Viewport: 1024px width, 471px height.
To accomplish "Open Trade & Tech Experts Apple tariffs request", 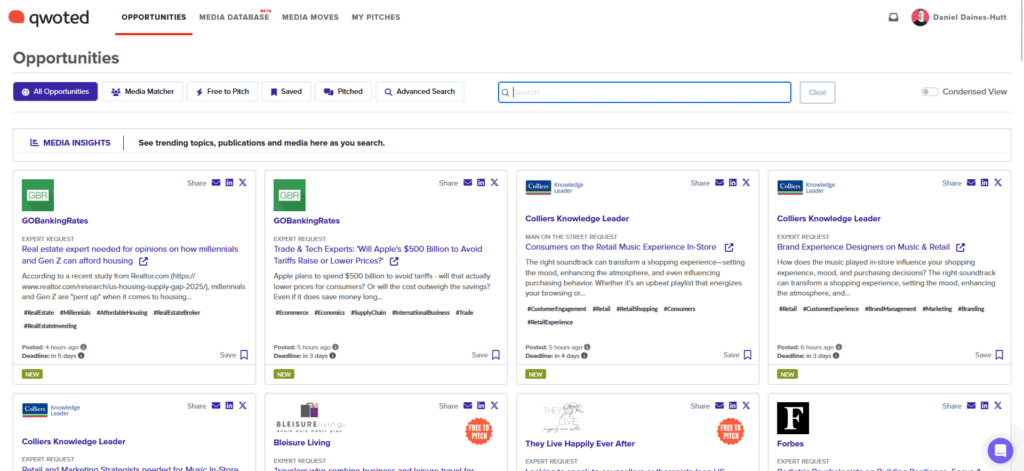I will [x=378, y=255].
